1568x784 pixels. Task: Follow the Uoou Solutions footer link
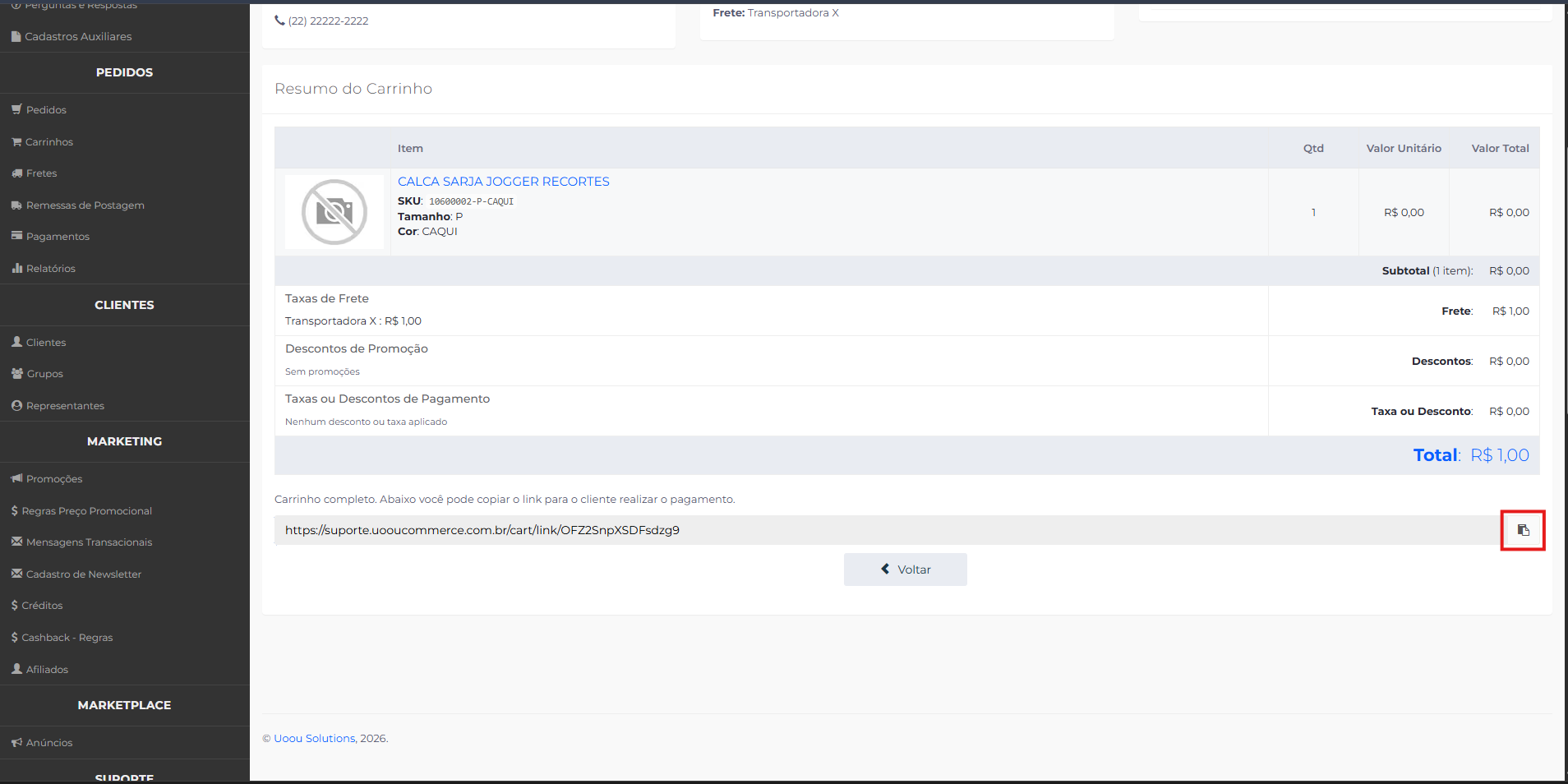click(x=314, y=739)
